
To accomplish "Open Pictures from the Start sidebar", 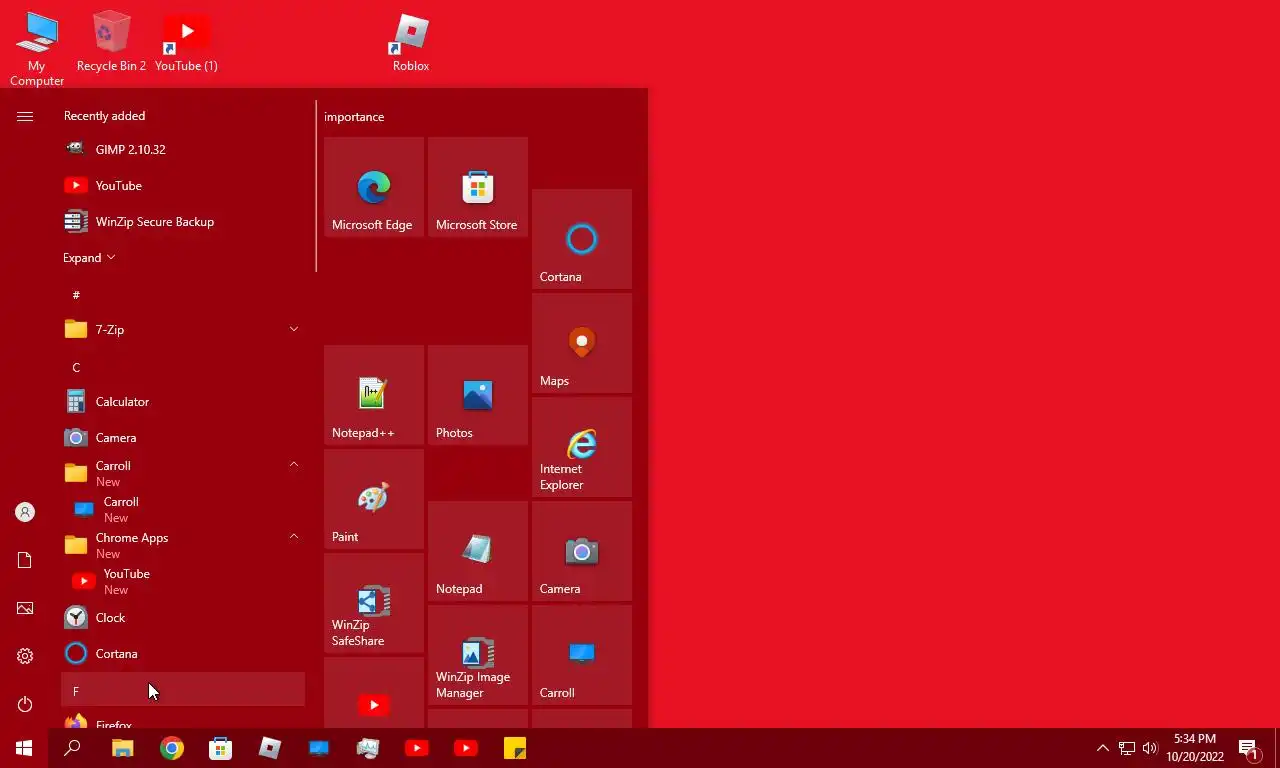I will 25,608.
